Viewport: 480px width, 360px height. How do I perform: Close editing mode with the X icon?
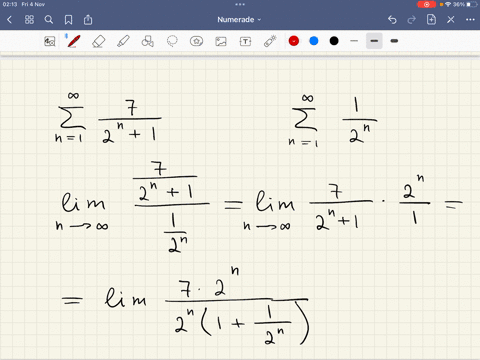coord(451,20)
